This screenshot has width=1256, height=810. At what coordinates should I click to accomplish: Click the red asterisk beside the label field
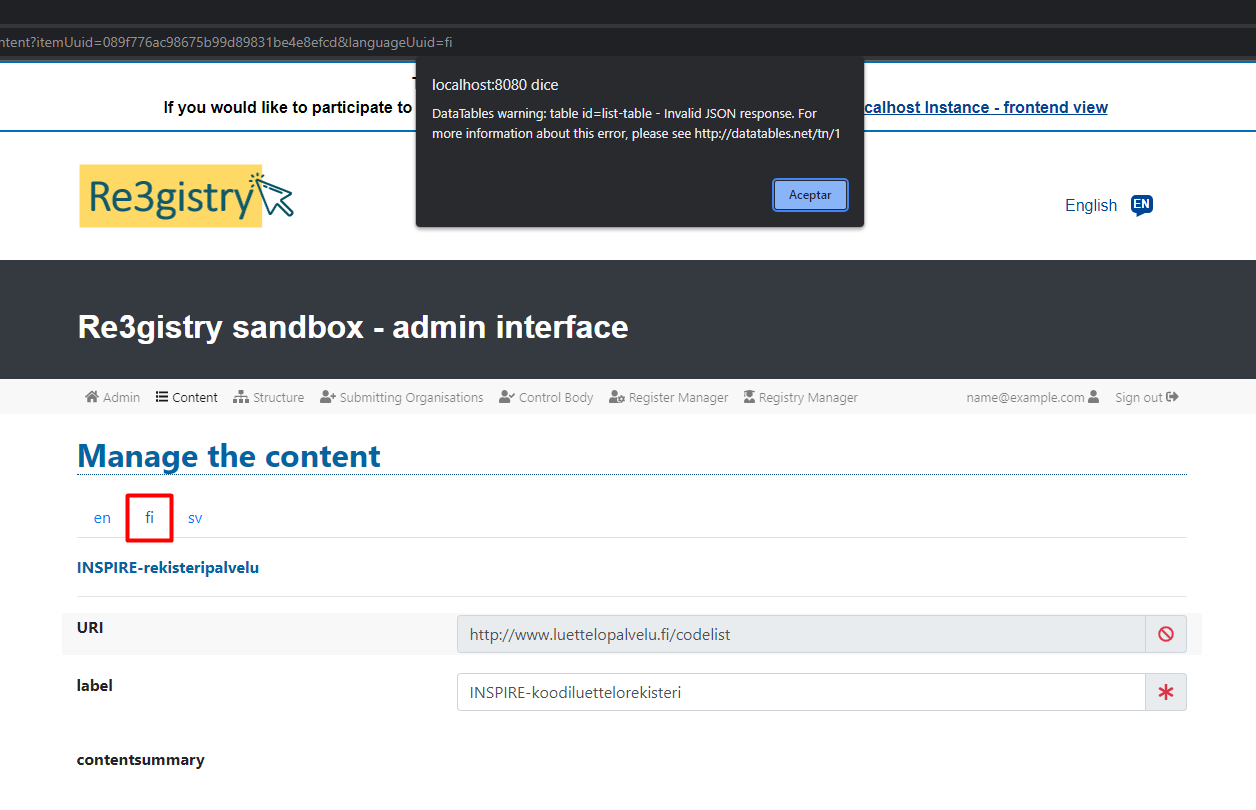1165,691
